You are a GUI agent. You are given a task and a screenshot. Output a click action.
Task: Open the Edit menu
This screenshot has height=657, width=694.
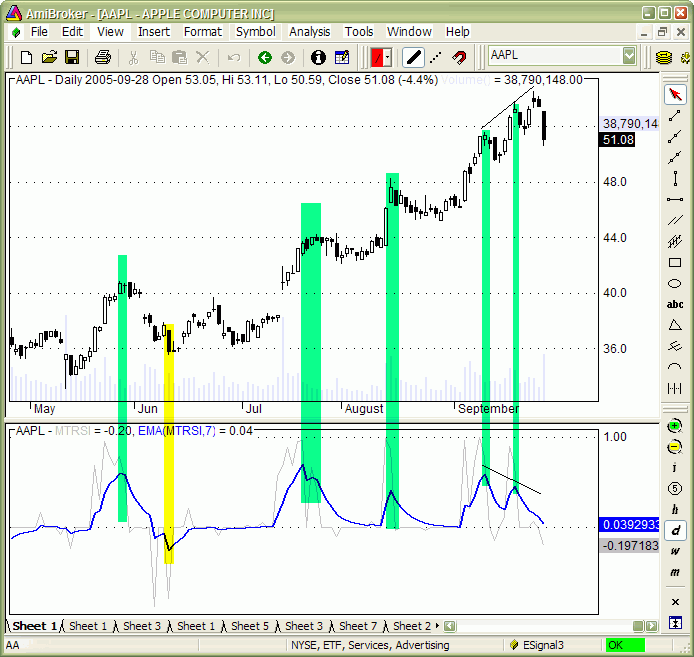(x=72, y=32)
